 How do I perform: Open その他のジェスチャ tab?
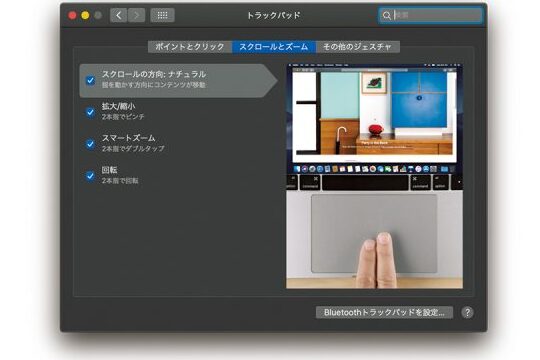357,47
